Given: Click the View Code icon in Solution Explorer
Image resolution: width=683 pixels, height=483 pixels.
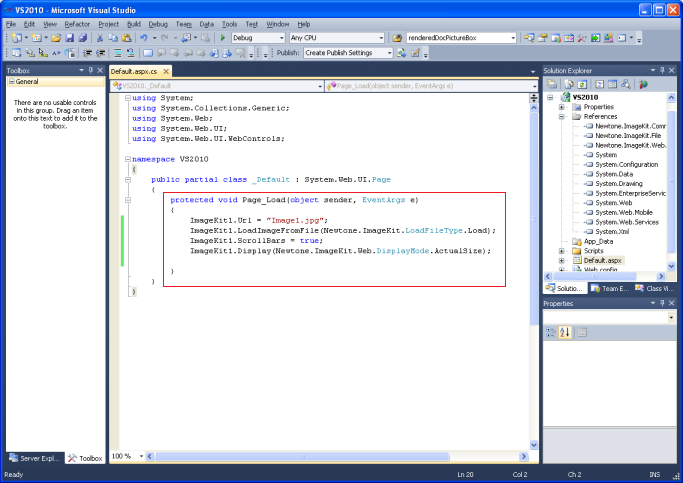Looking at the screenshot, I should click(600, 84).
